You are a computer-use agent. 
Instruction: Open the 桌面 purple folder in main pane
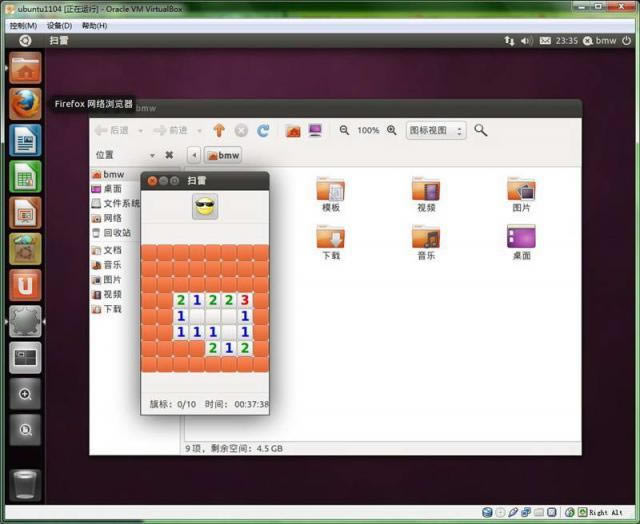click(x=521, y=242)
